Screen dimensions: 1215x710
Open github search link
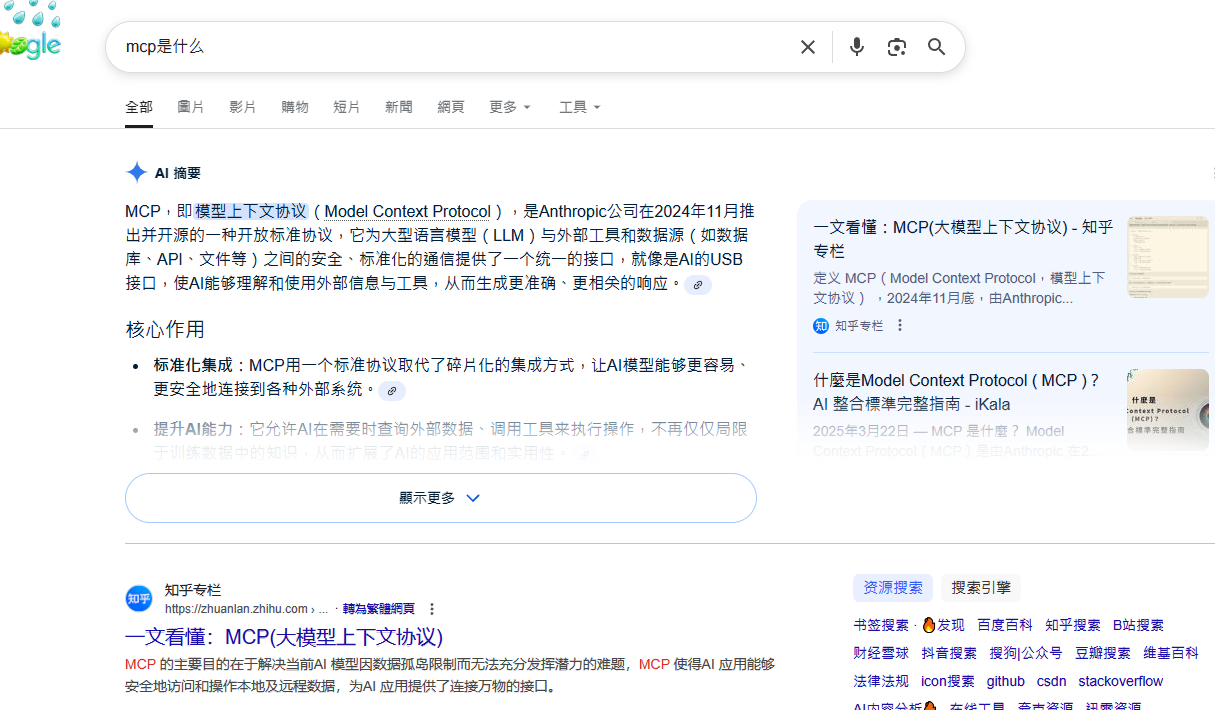click(x=1006, y=681)
